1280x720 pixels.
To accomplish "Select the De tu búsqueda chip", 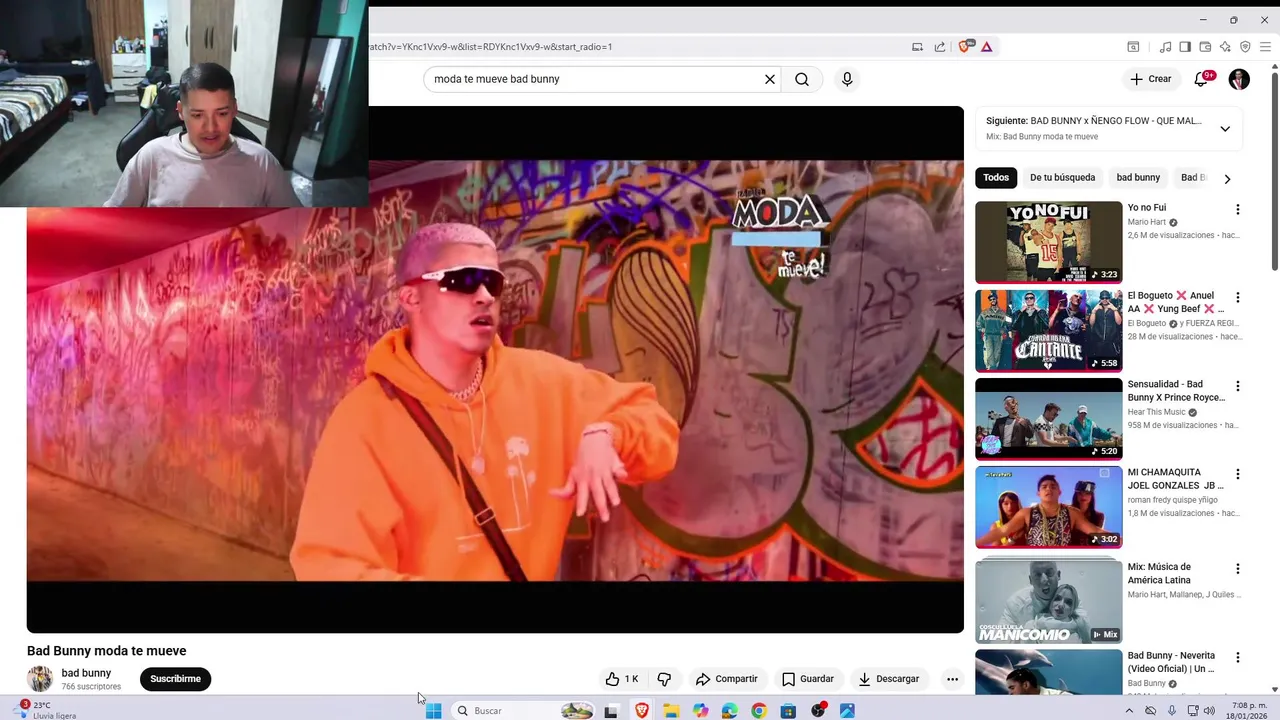I will (1062, 178).
